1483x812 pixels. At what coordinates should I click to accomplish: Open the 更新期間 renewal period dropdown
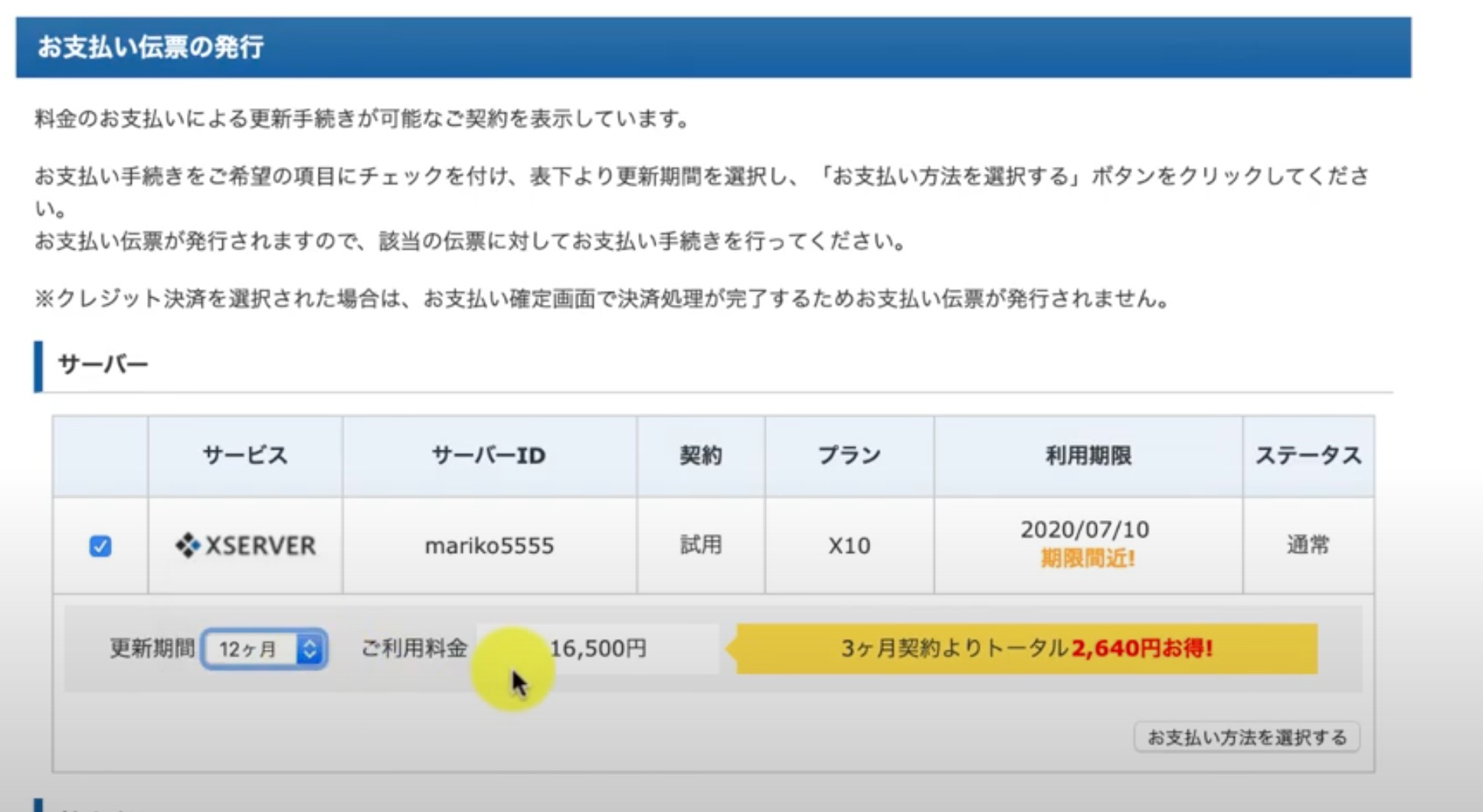click(264, 650)
